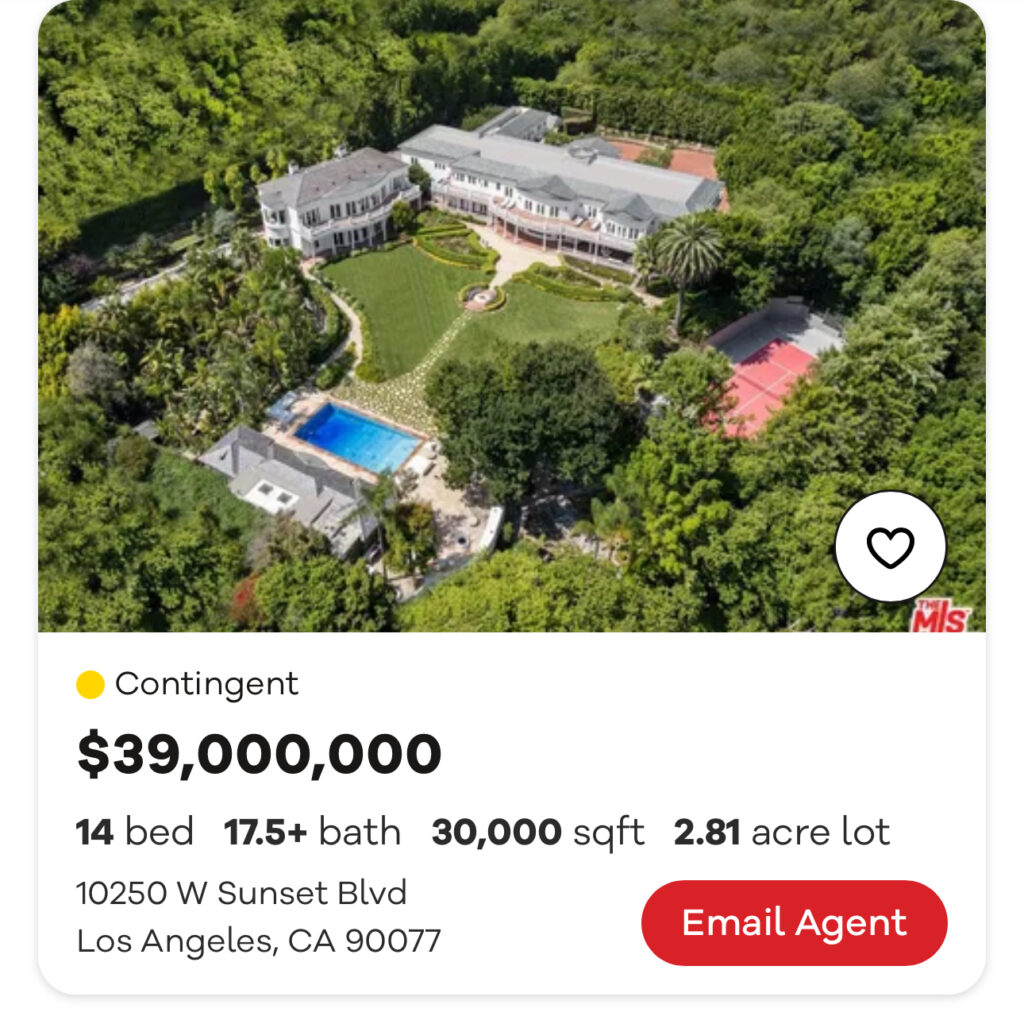Image resolution: width=1024 pixels, height=1024 pixels.
Task: Click the Contingent status label
Action: tap(206, 684)
